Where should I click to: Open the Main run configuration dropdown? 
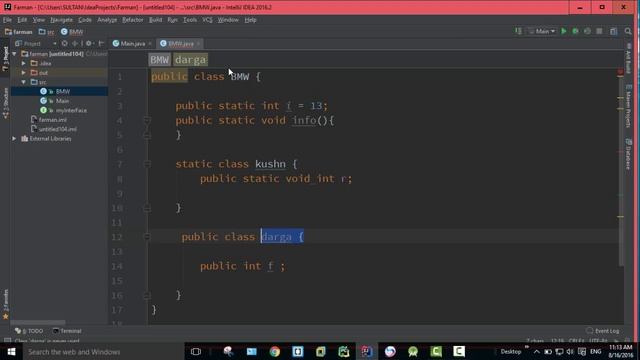(x=542, y=31)
